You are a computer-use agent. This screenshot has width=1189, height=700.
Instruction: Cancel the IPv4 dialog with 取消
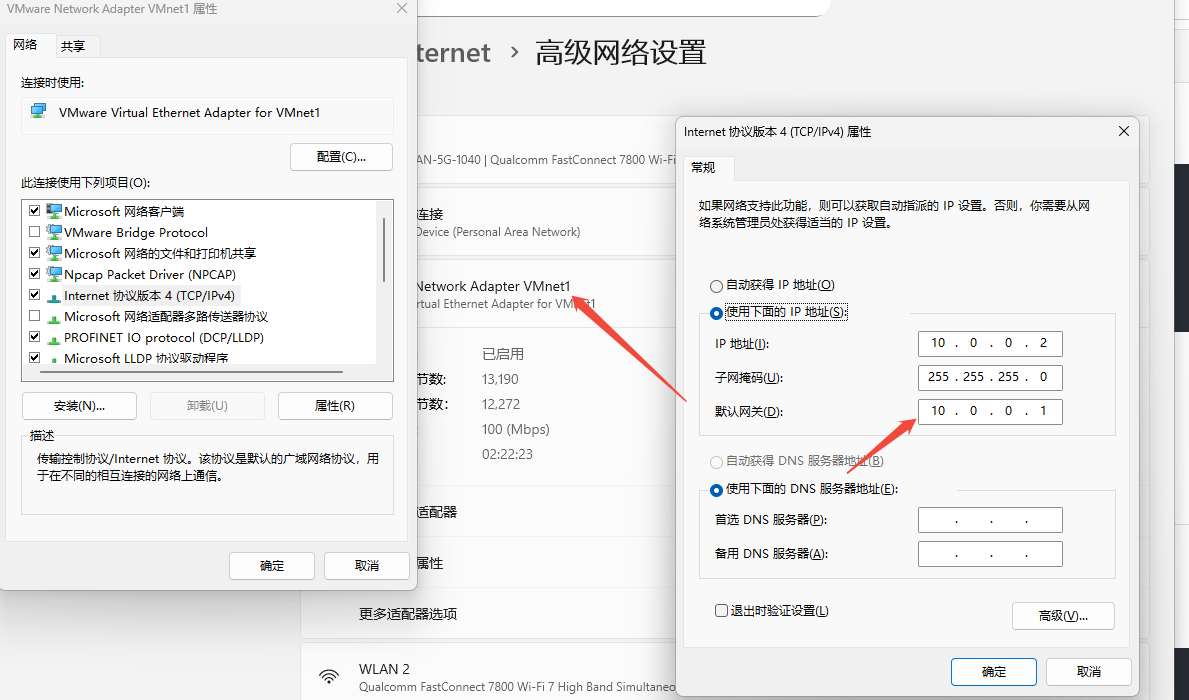[1089, 672]
